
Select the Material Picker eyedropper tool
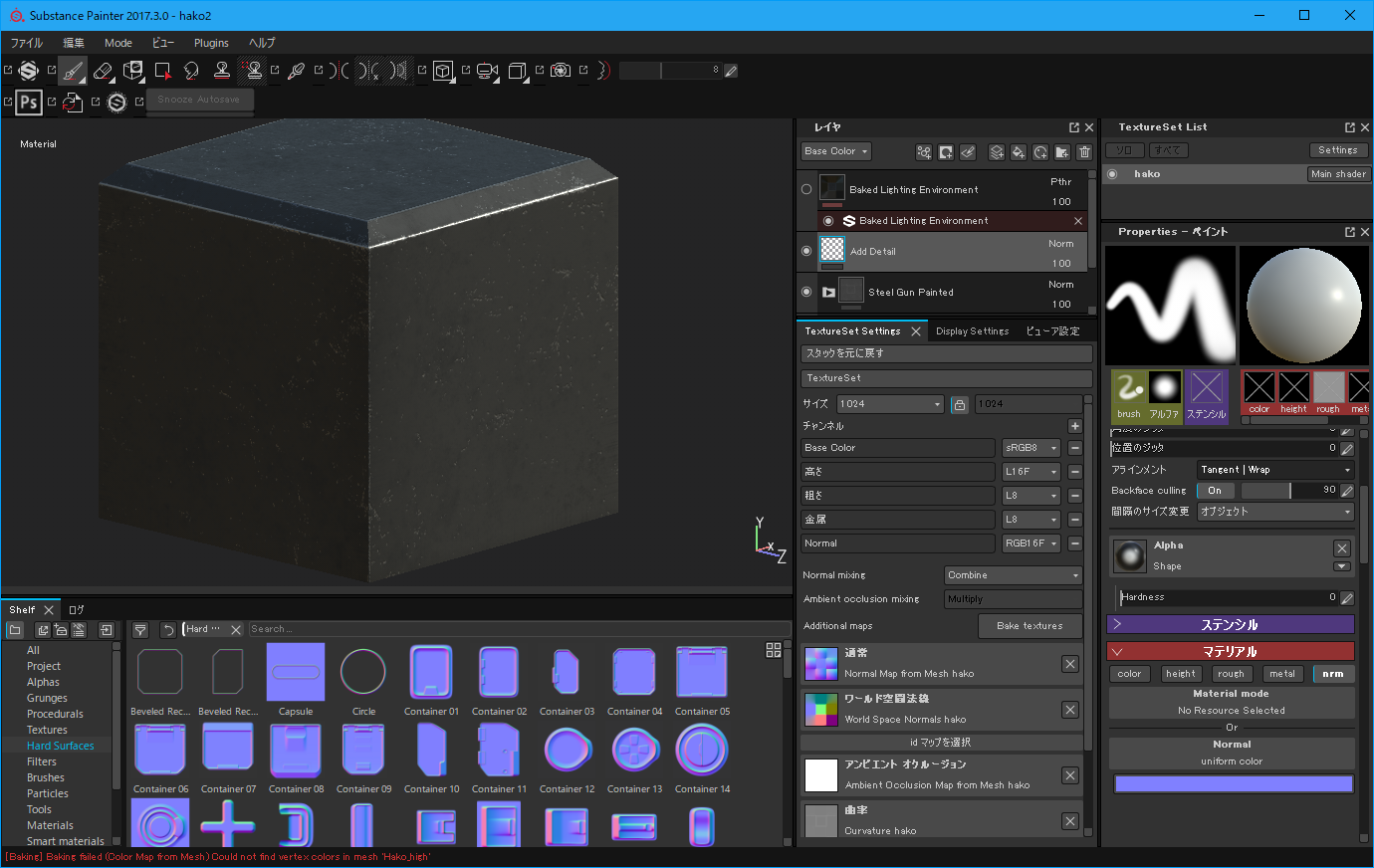click(x=296, y=71)
